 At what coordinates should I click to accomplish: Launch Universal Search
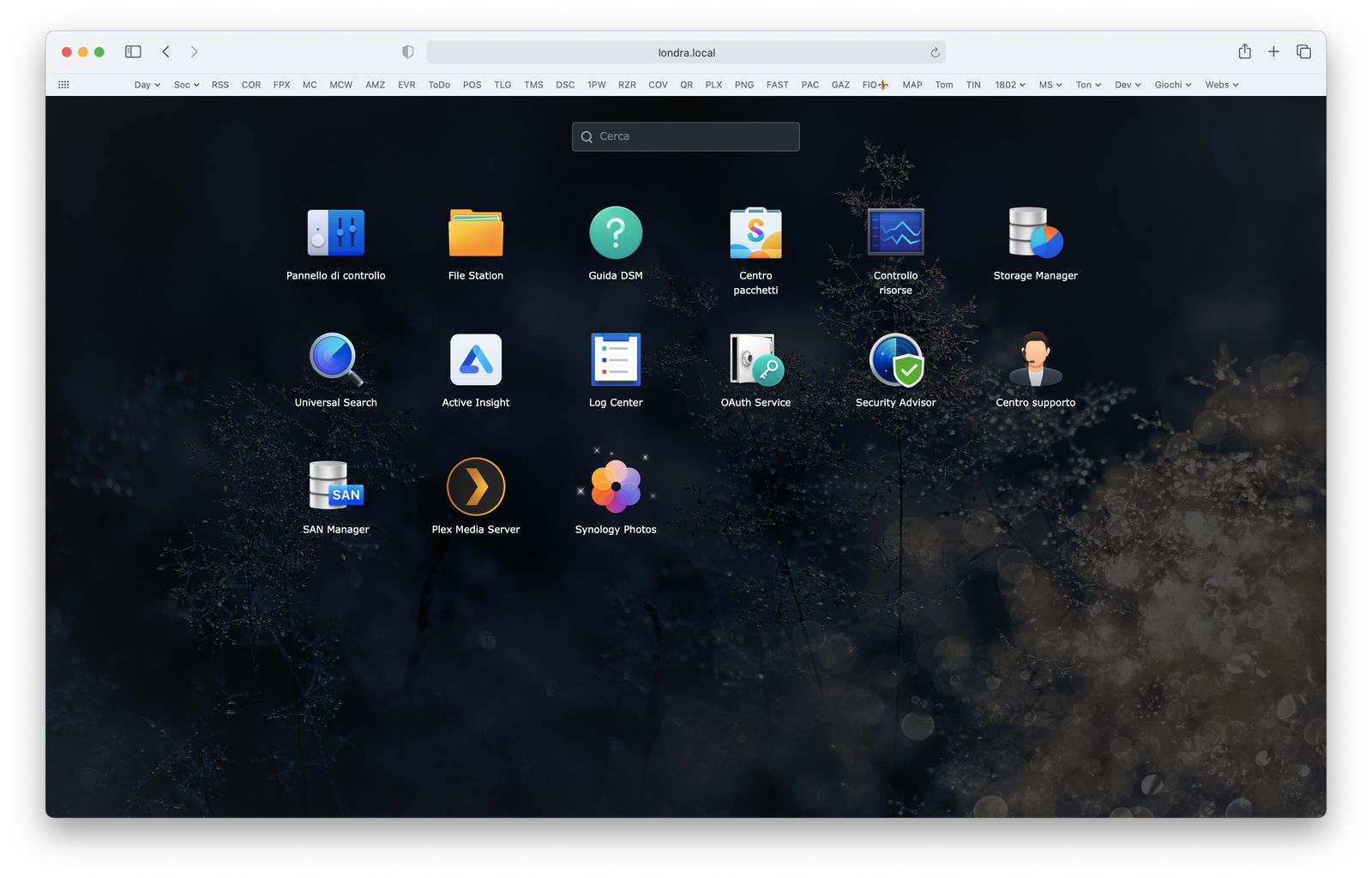(x=336, y=359)
